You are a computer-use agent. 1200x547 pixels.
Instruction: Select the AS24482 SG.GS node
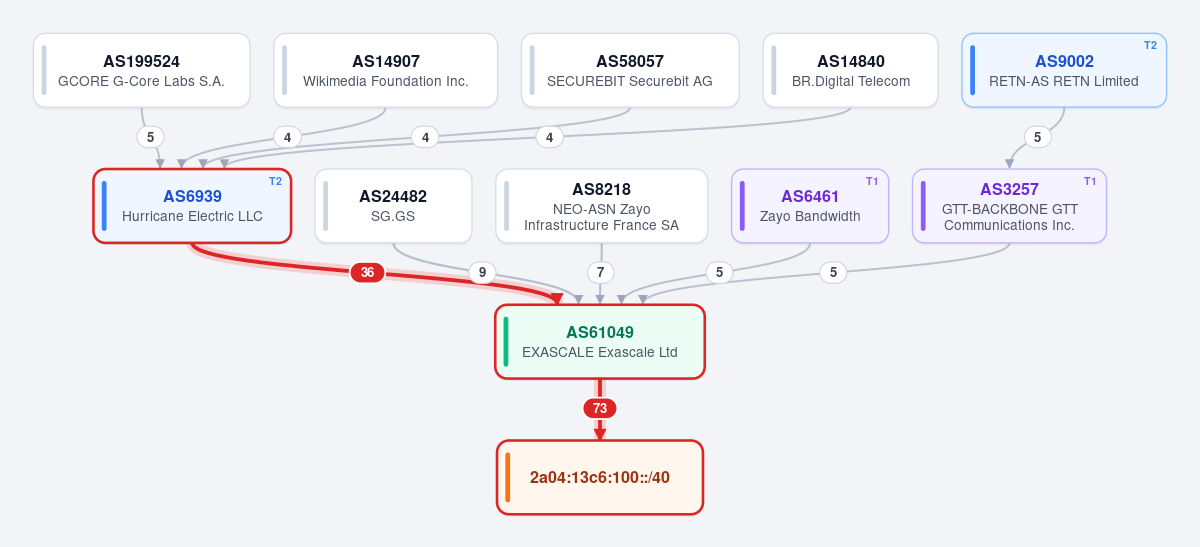[393, 206]
